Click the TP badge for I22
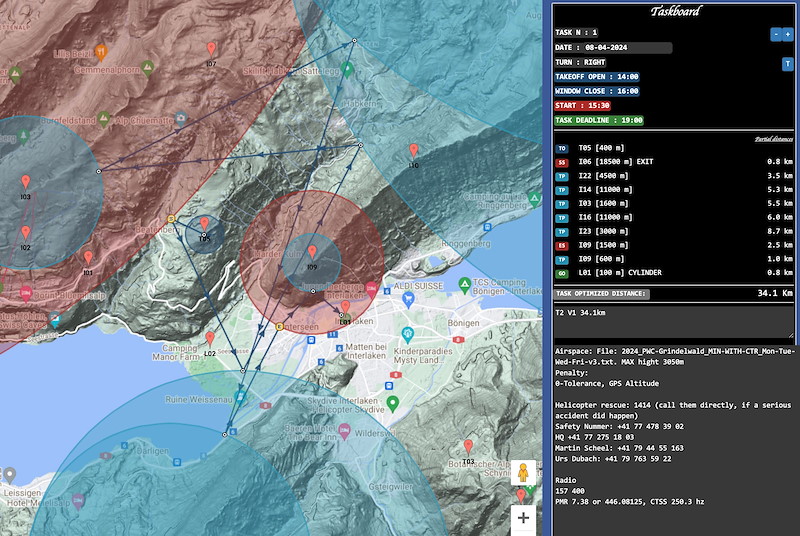This screenshot has height=536, width=800. 562,176
